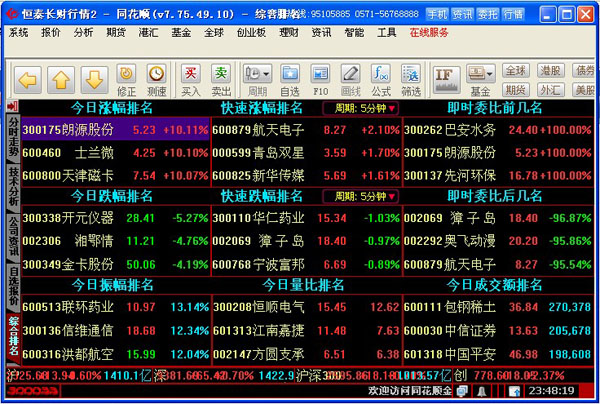Click the 债券 toolbar button
600x404 pixels.
(x=584, y=70)
